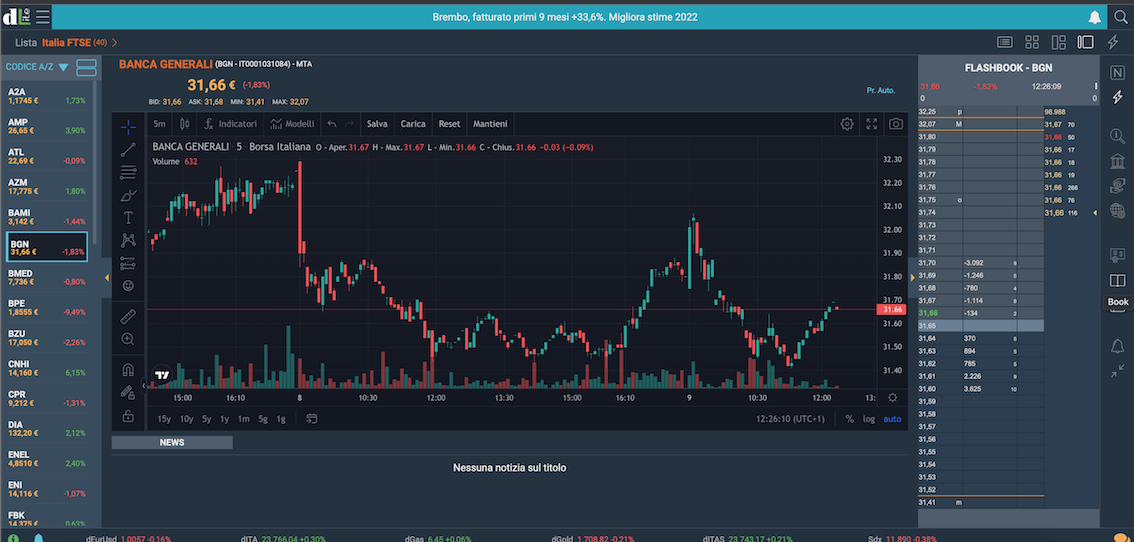Open the 5m timeframe dropdown
Viewport: 1134px width, 542px height.
click(159, 124)
